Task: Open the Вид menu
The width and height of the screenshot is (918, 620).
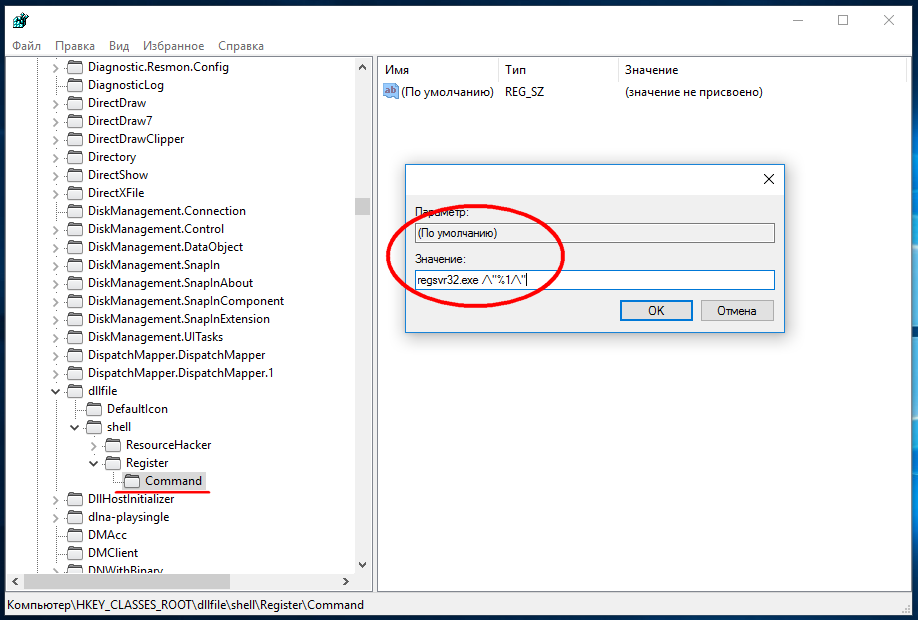Action: pos(119,46)
